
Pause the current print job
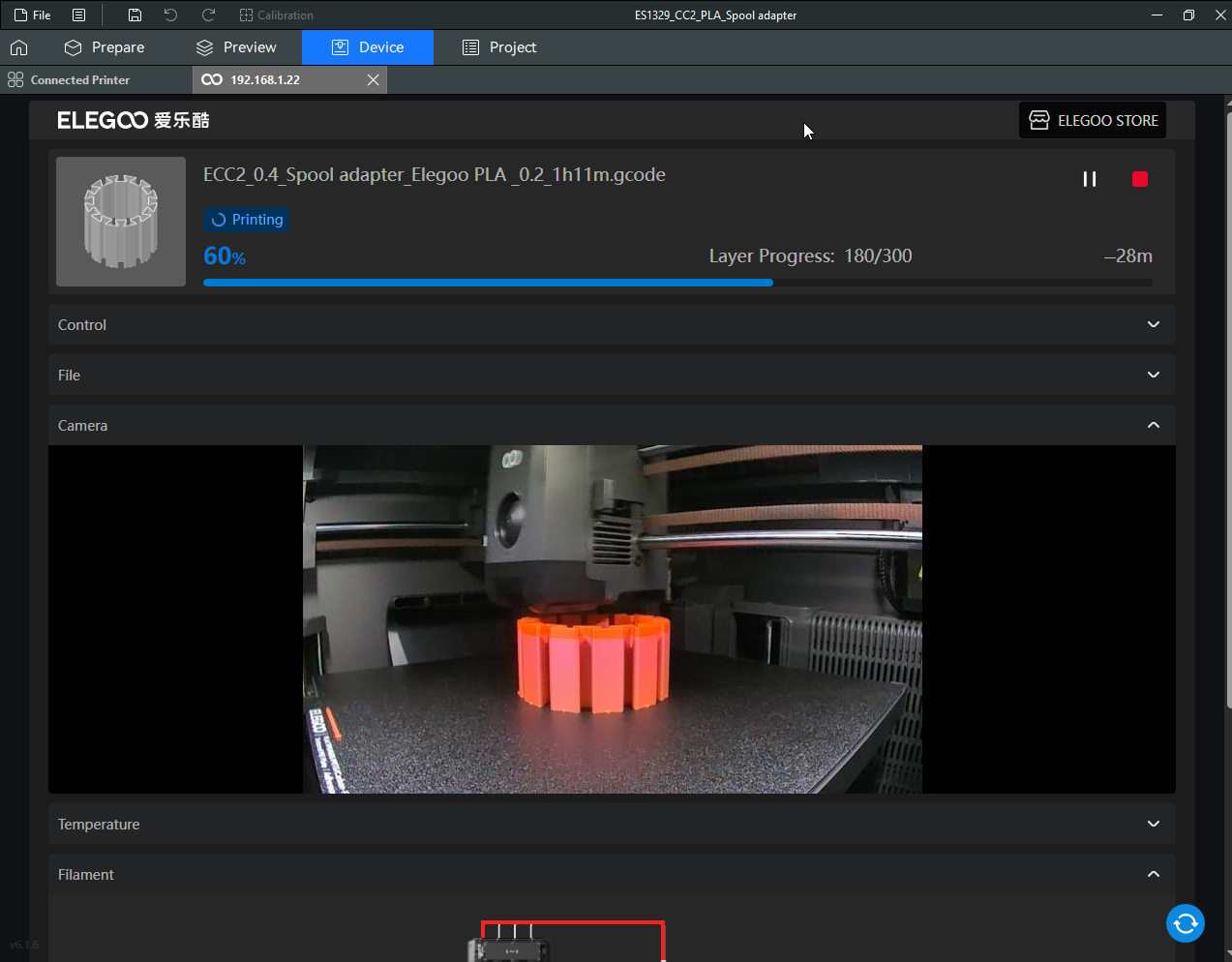(x=1089, y=179)
